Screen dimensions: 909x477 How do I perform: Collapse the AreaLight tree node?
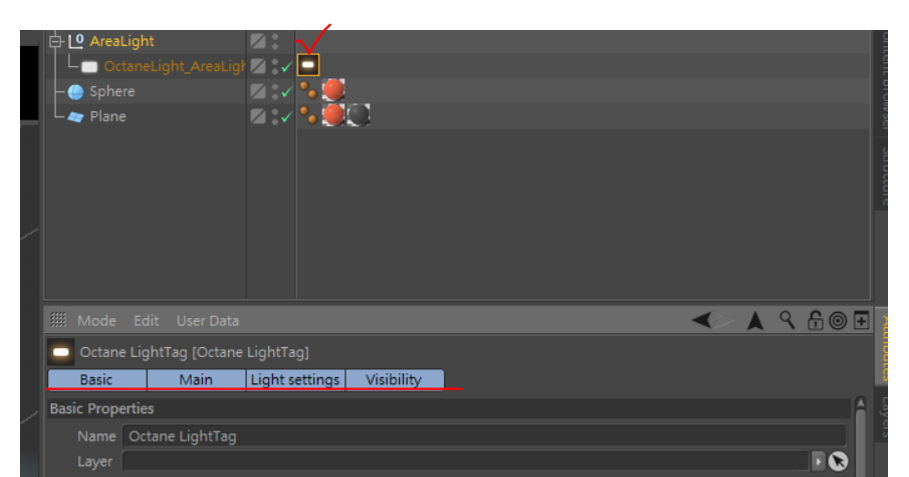[56, 41]
